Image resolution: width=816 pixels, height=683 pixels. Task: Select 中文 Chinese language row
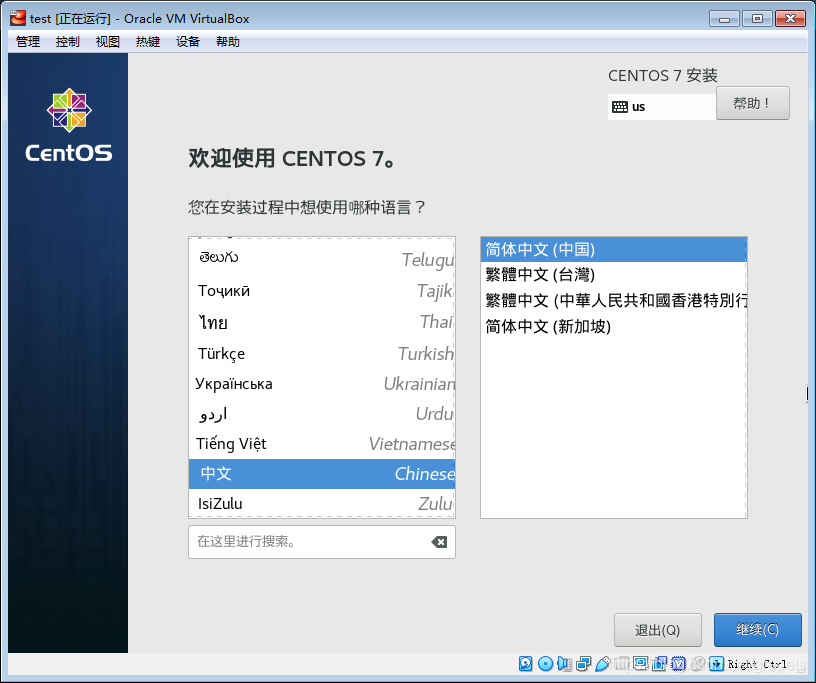point(322,474)
